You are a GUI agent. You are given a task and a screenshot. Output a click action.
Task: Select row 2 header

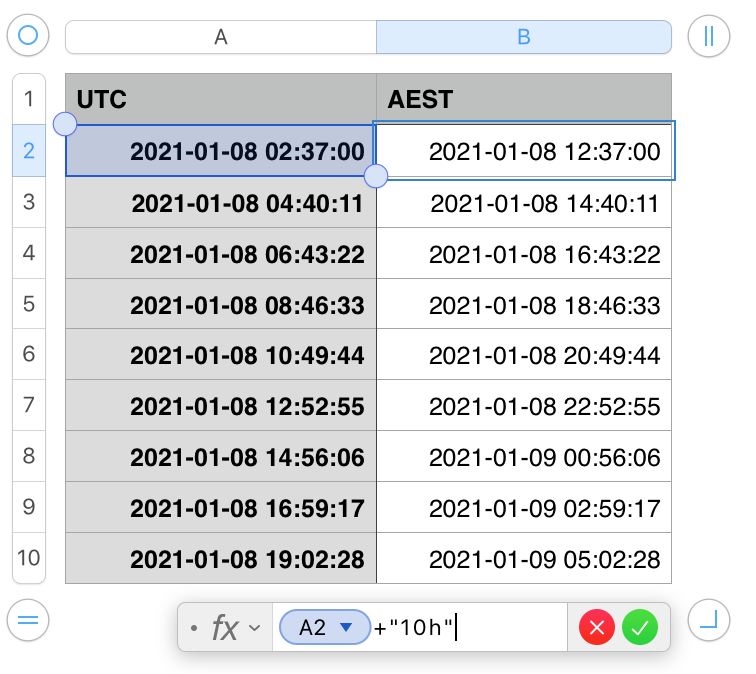28,151
